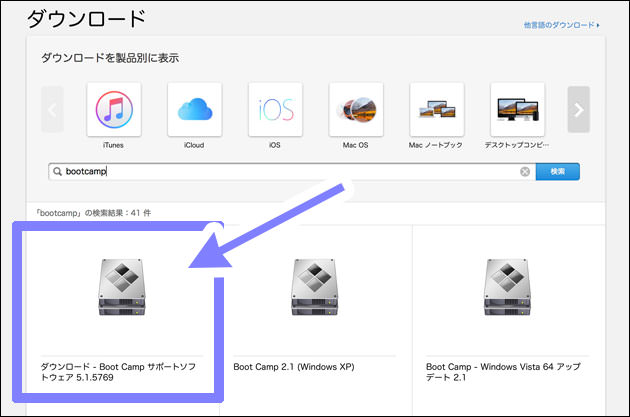Click ダウンロードを製品別に表示 heading
The width and height of the screenshot is (630, 417).
[110, 58]
